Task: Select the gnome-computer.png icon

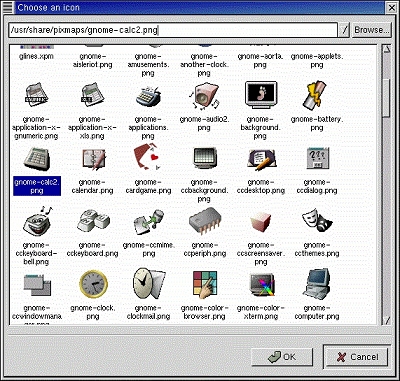Action: click(317, 283)
